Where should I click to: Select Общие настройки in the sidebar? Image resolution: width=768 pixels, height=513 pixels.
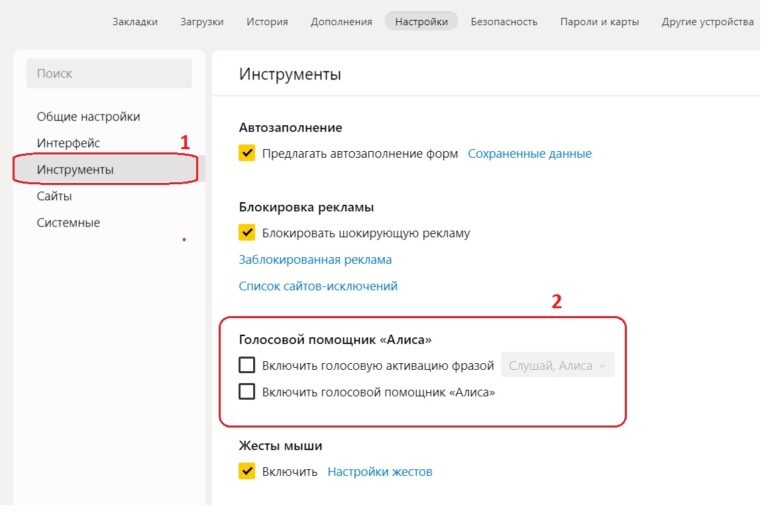pos(88,117)
